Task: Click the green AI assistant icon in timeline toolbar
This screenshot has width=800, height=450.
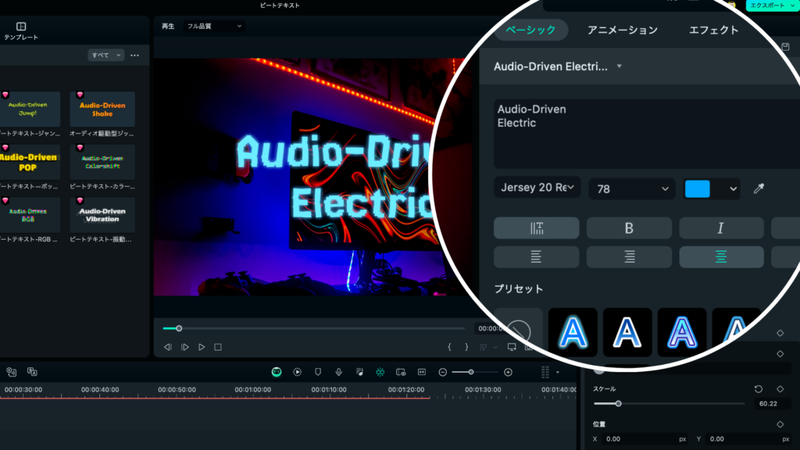Action: 277,372
